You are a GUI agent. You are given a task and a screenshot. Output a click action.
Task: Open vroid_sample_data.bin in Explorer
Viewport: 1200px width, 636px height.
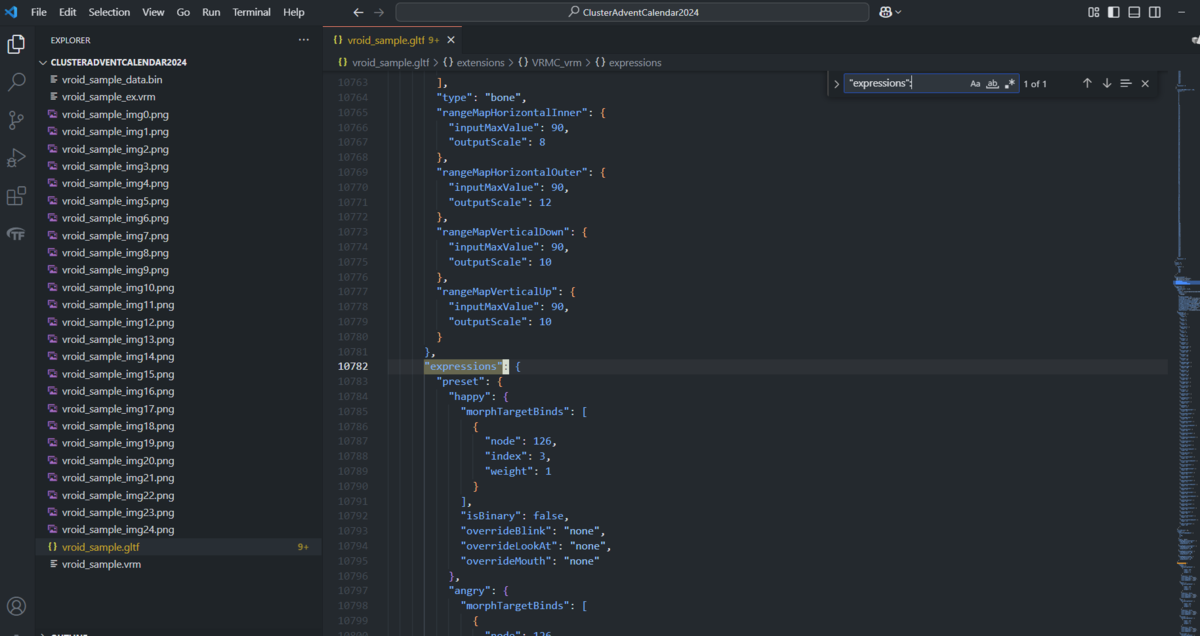click(112, 79)
